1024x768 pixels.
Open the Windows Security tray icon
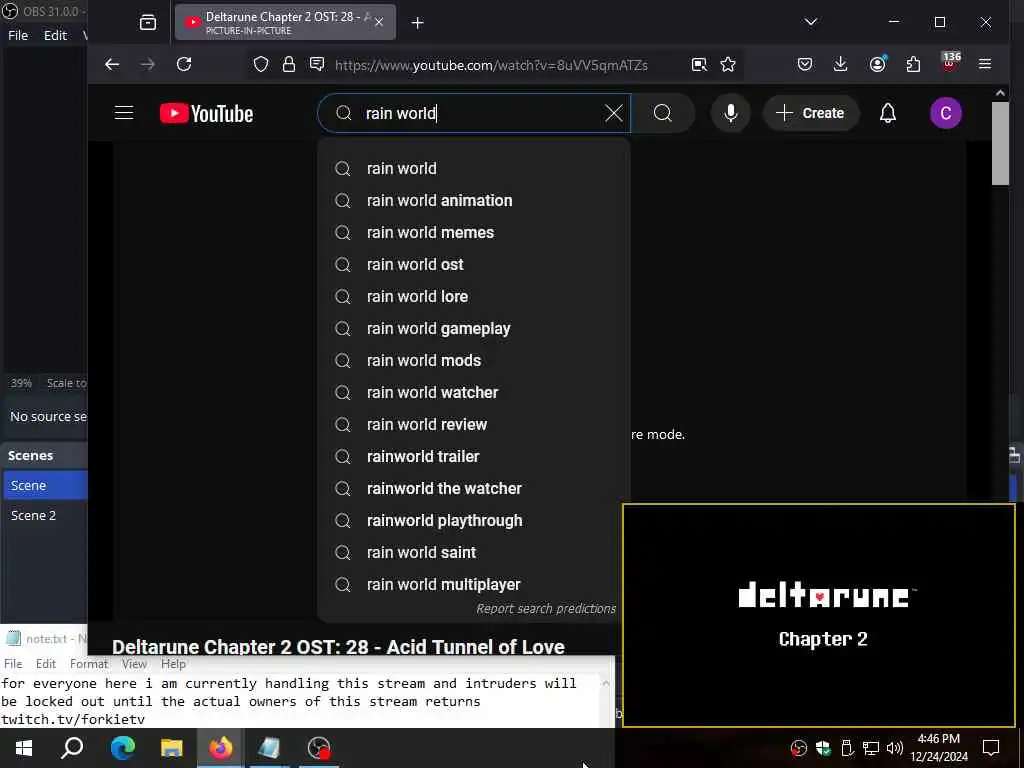point(823,748)
